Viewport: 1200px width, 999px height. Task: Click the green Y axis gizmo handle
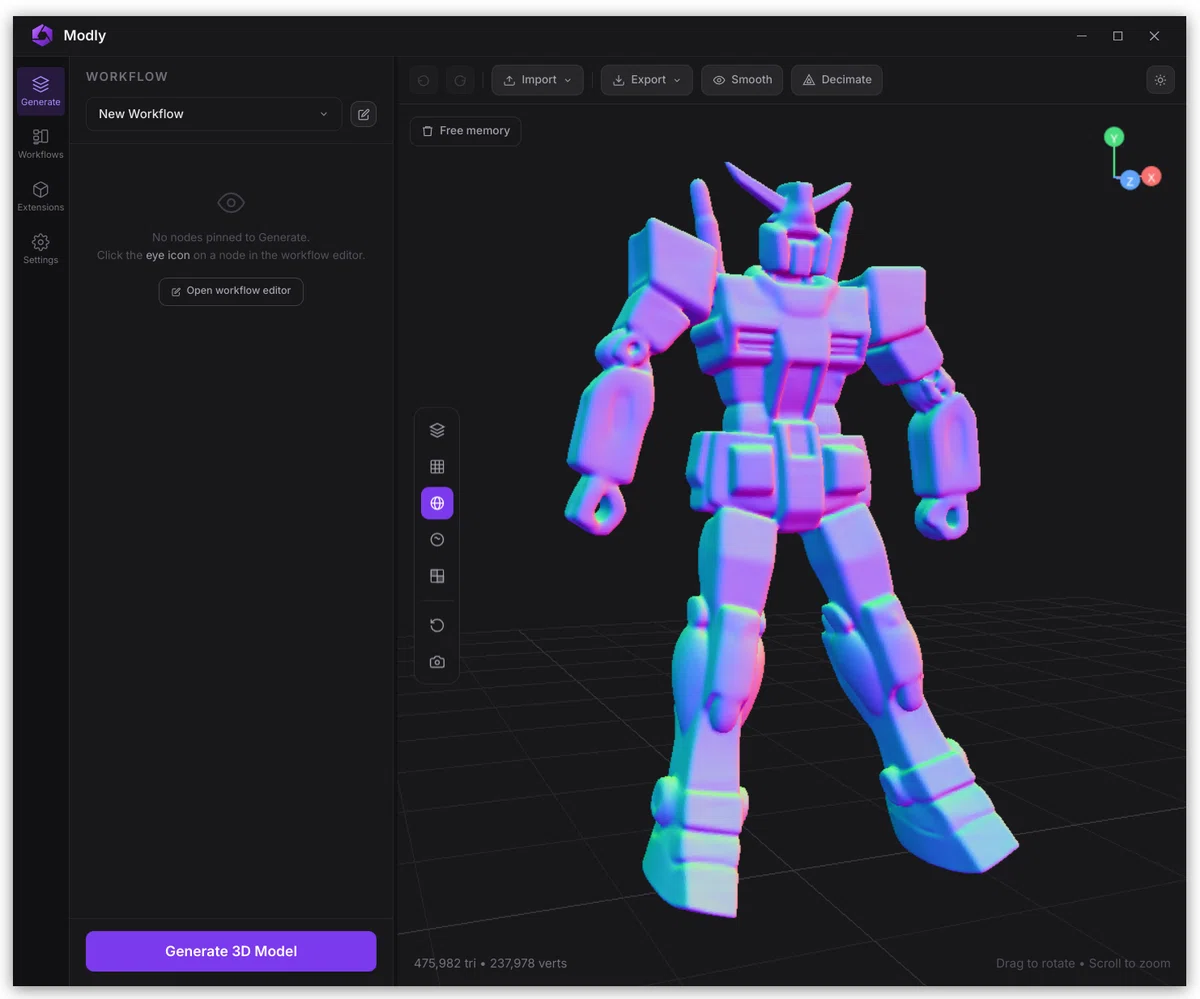(1113, 137)
